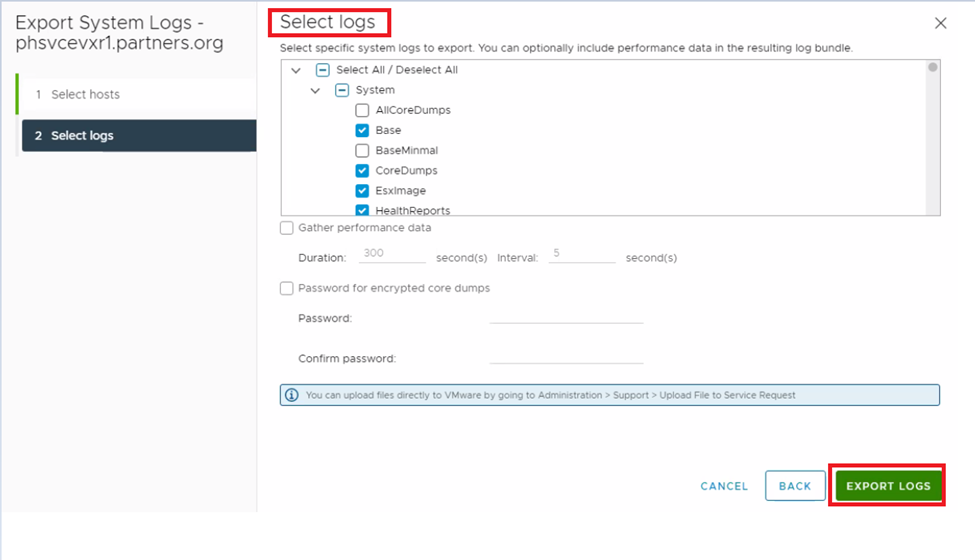The height and width of the screenshot is (560, 975).
Task: Toggle the Select All / Deselect All checkbox
Action: (x=323, y=70)
